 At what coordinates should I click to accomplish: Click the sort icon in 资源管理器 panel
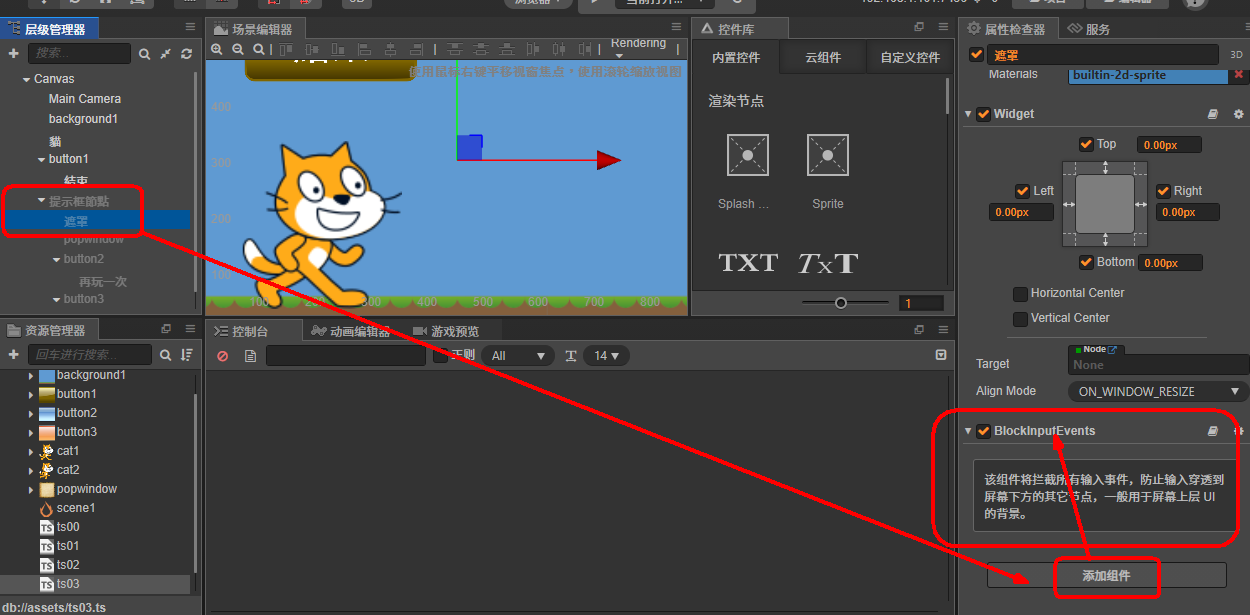coord(186,355)
